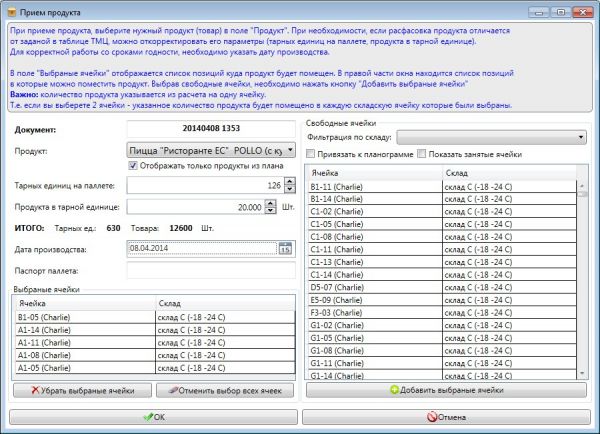Viewport: 600px width, 434px height.
Task: Open the production date calendar picker
Action: click(x=285, y=249)
